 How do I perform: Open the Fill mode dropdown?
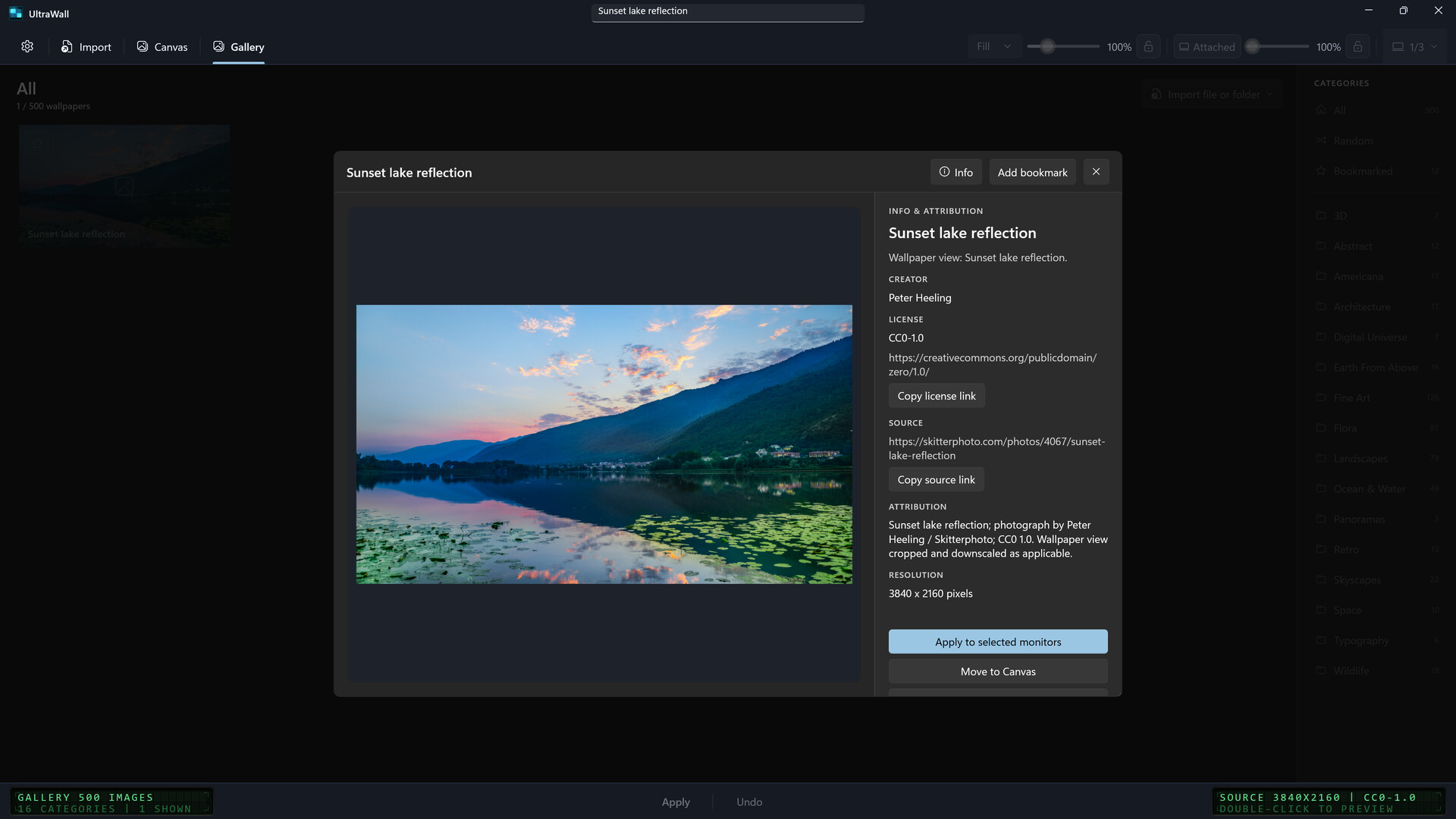tap(993, 47)
